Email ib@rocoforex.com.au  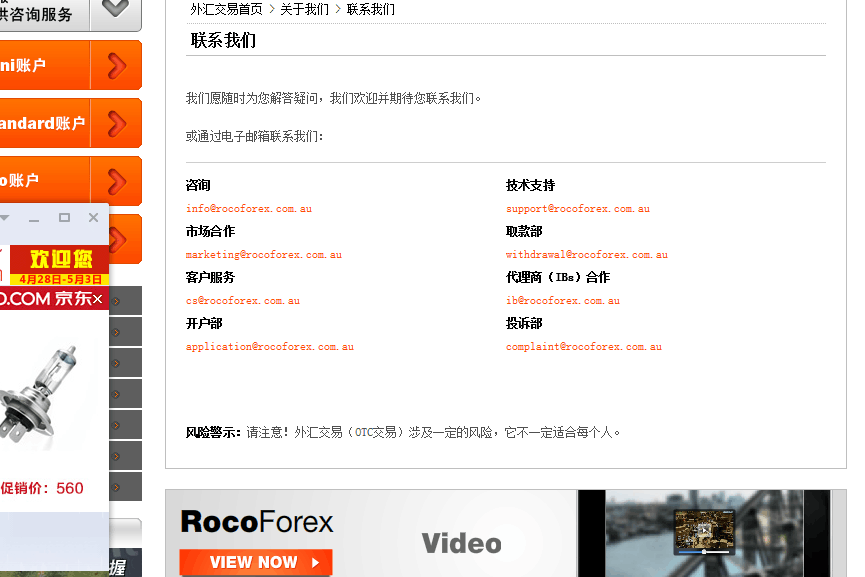click(x=563, y=301)
